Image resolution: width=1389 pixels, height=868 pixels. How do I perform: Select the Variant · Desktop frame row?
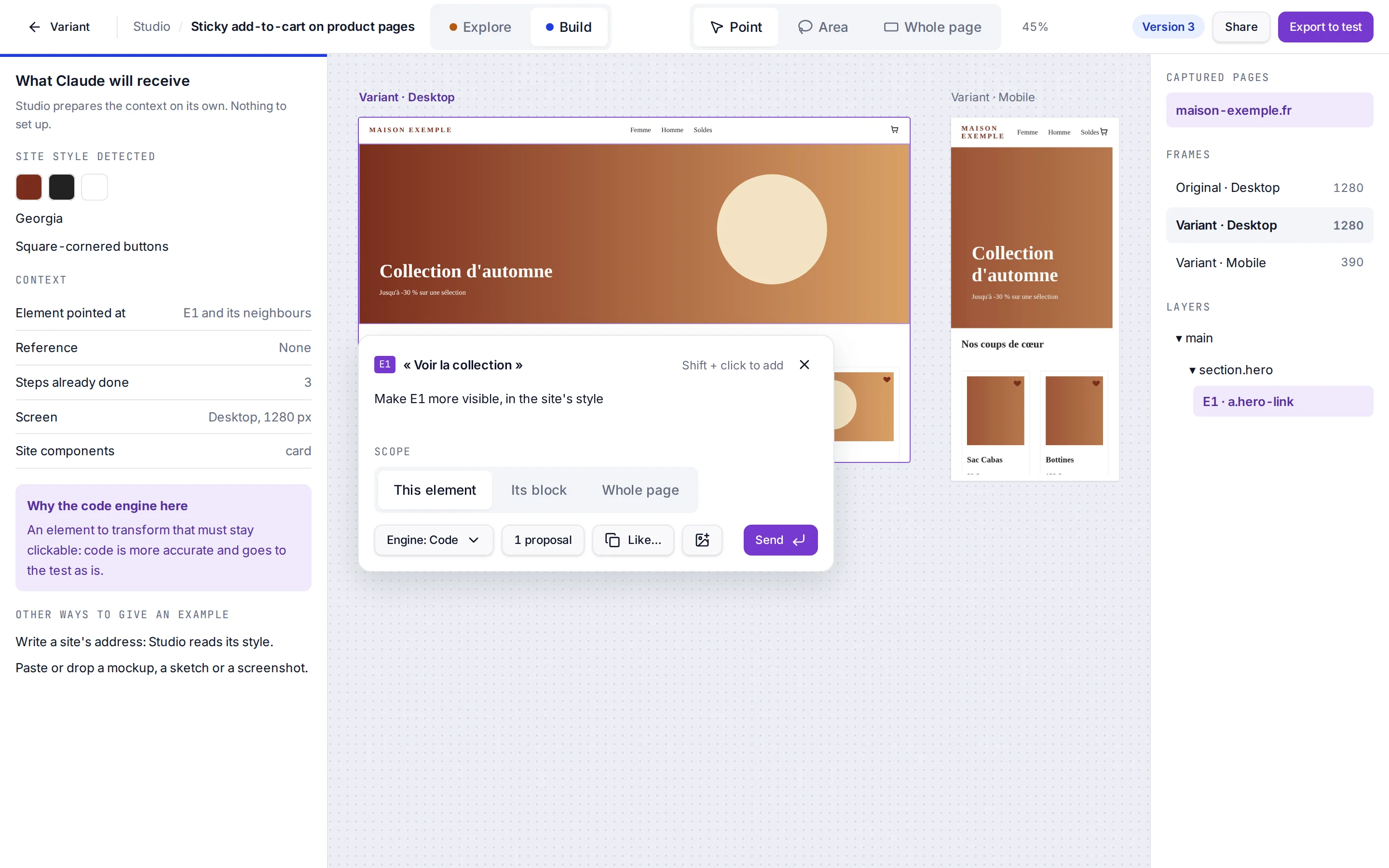pos(1269,225)
